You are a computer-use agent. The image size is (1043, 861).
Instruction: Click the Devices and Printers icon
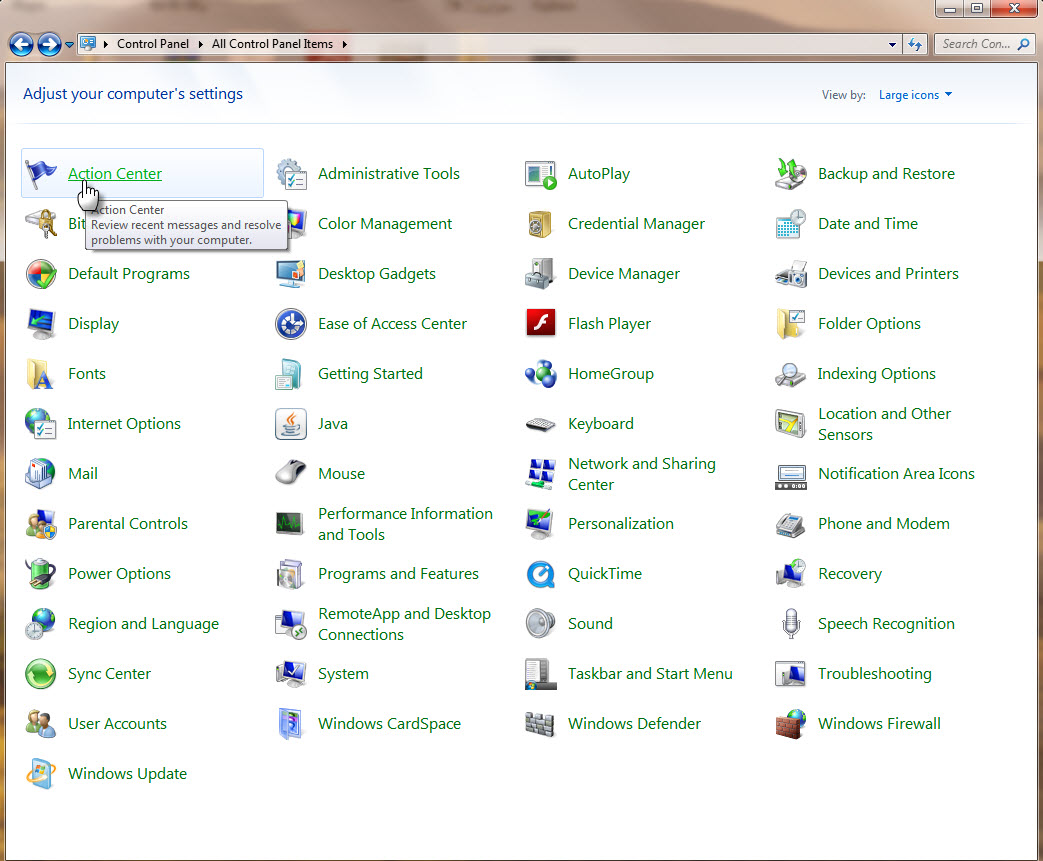pos(791,274)
